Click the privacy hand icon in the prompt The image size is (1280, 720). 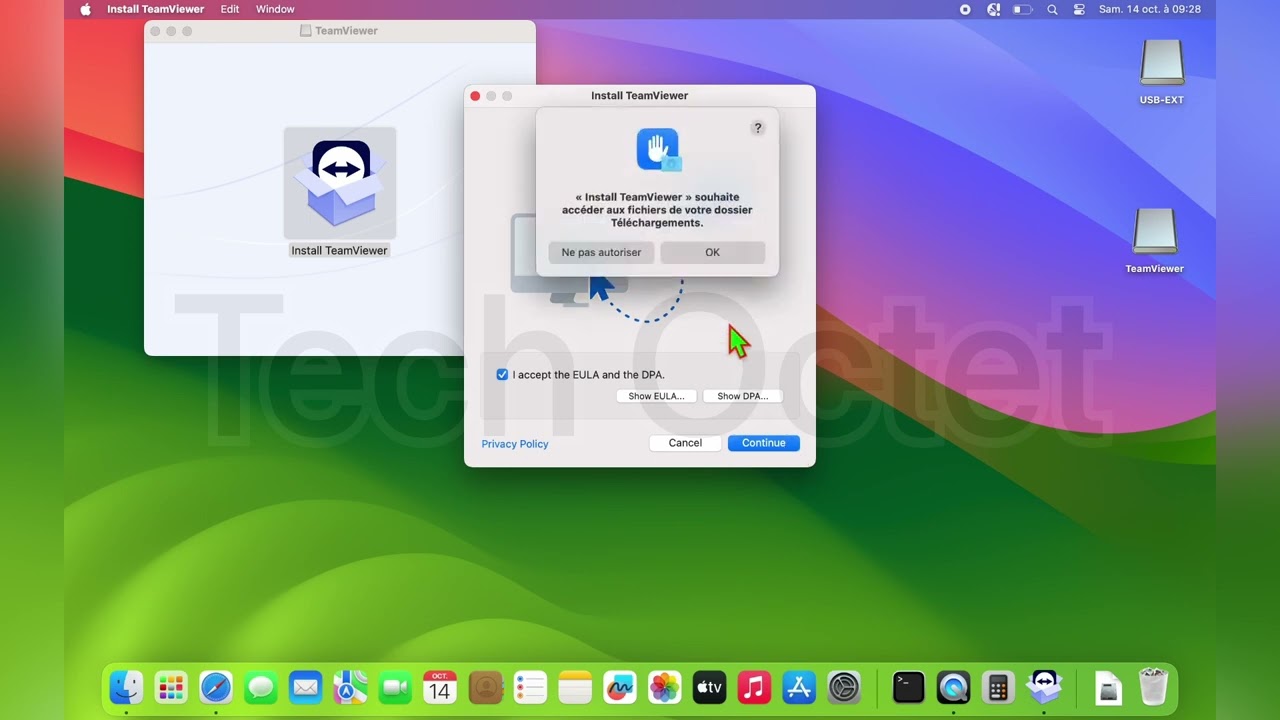point(658,150)
